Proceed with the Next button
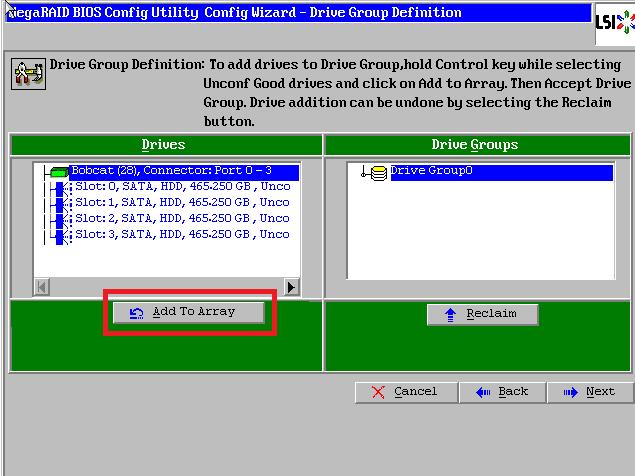This screenshot has width=635, height=476. (590, 392)
